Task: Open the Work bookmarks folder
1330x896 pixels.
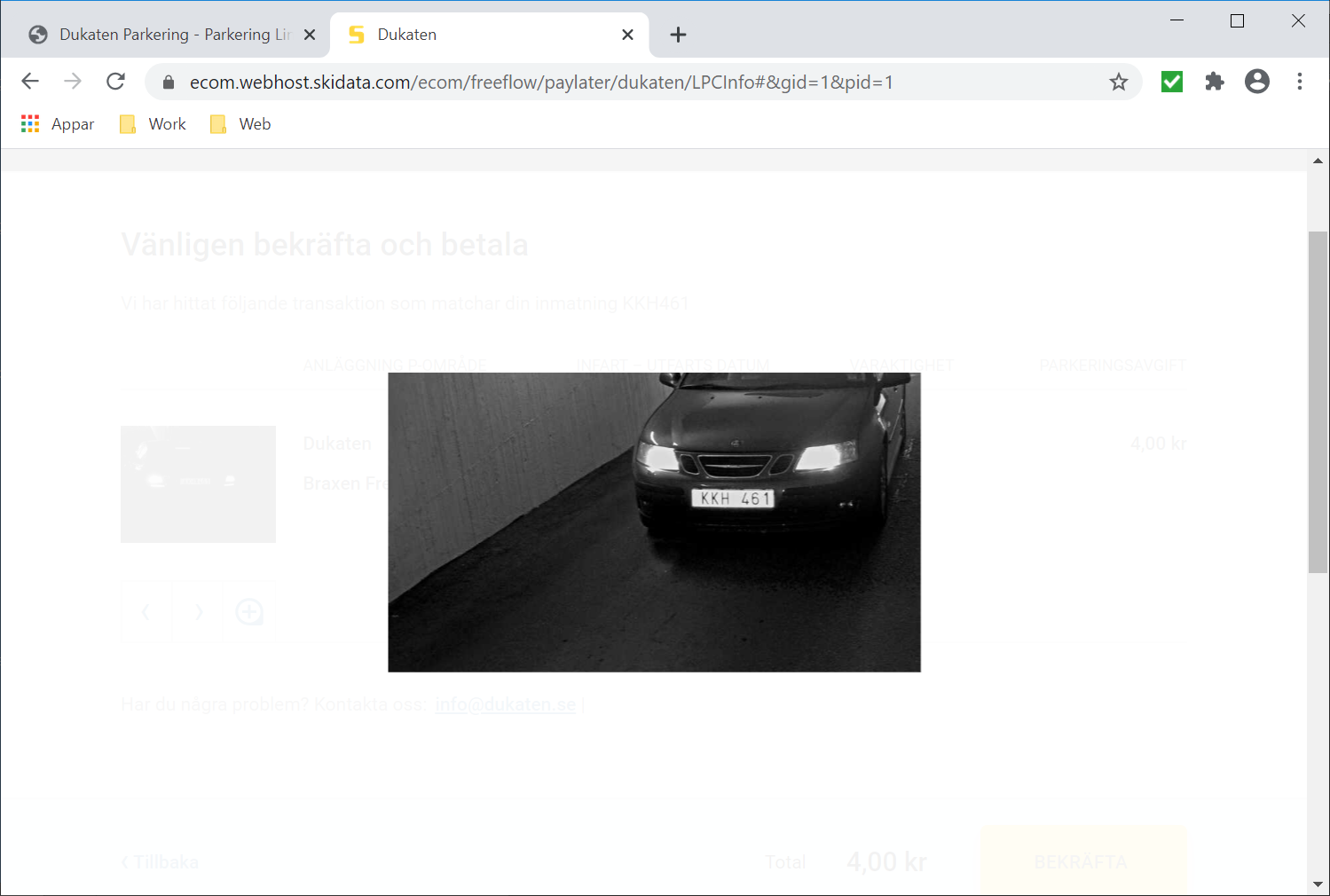Action: pyautogui.click(x=153, y=124)
